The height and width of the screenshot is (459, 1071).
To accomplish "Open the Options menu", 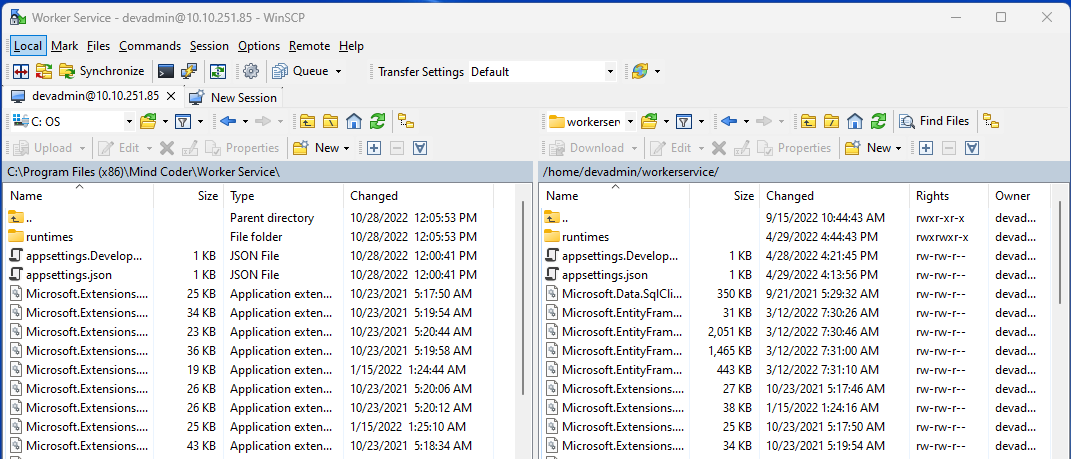I will pos(259,46).
